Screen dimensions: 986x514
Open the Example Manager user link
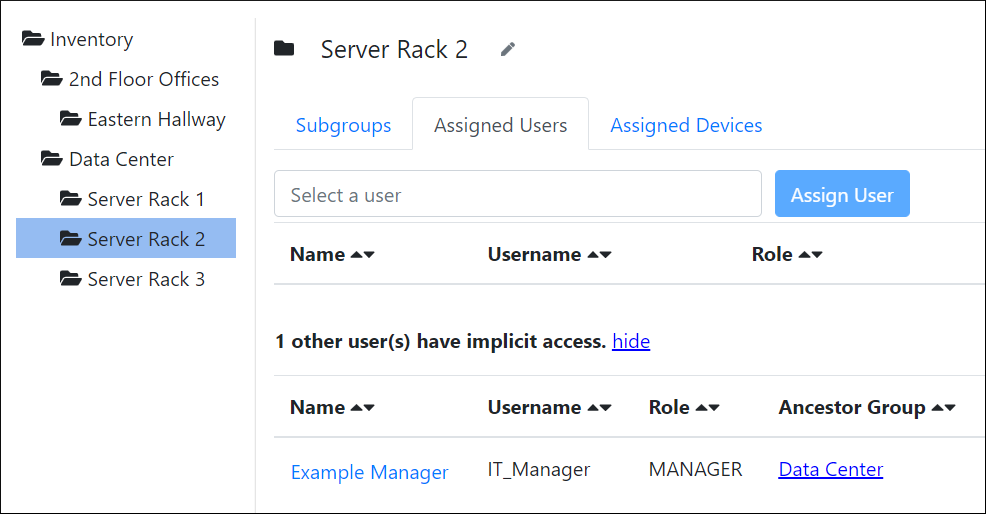coord(369,472)
